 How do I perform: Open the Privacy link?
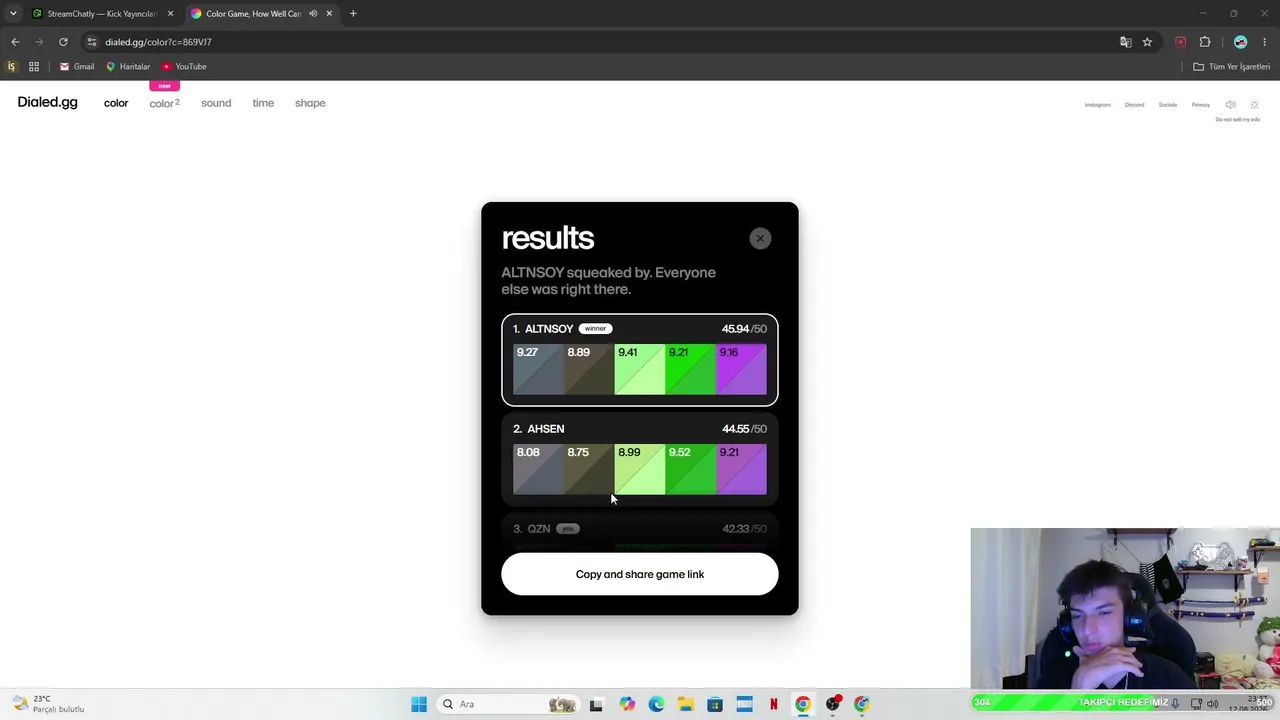[x=1201, y=105]
